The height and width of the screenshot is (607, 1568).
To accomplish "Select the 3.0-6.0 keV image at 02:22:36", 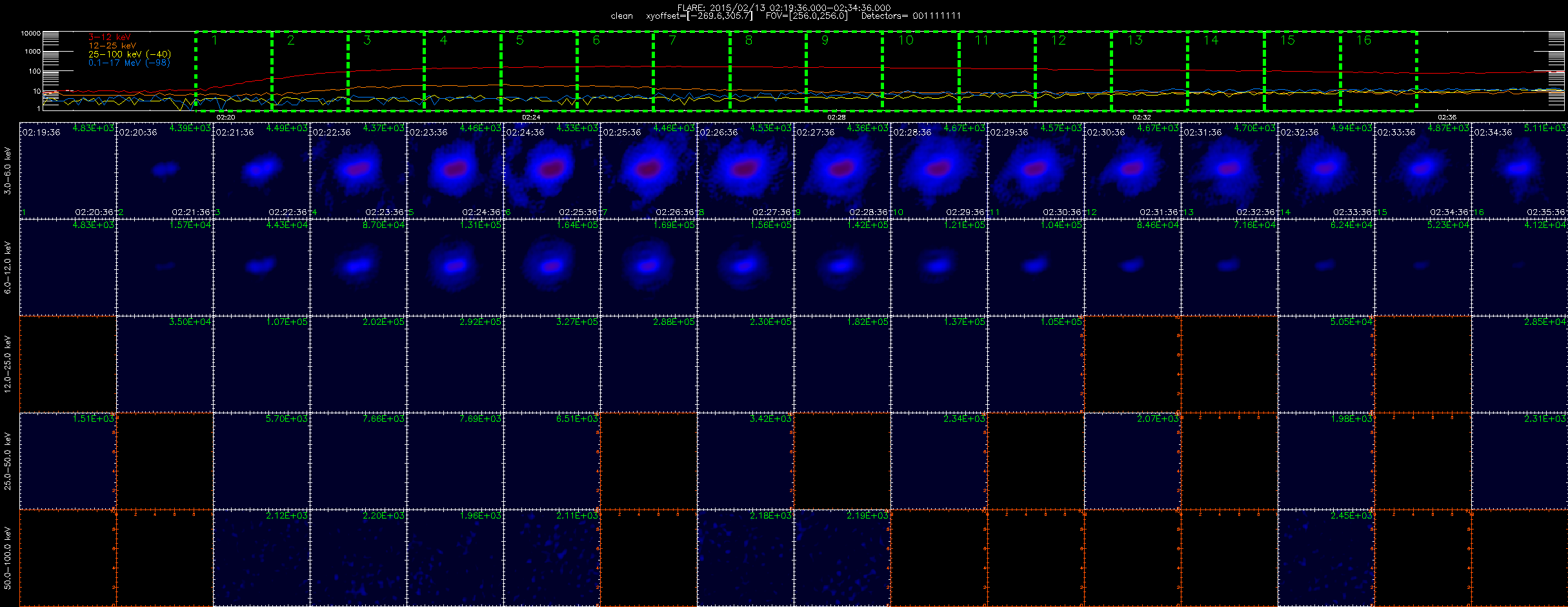I will tap(359, 170).
